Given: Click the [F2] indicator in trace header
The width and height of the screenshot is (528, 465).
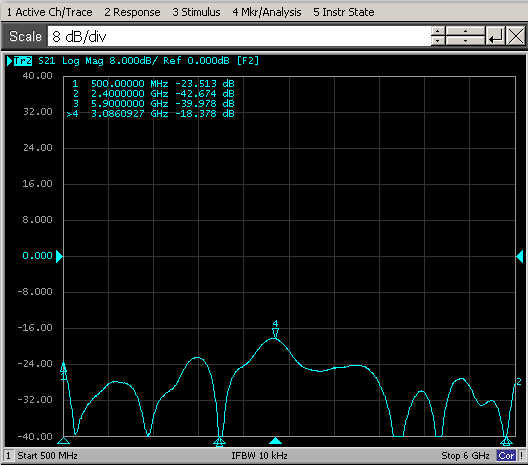Looking at the screenshot, I should [x=248, y=61].
